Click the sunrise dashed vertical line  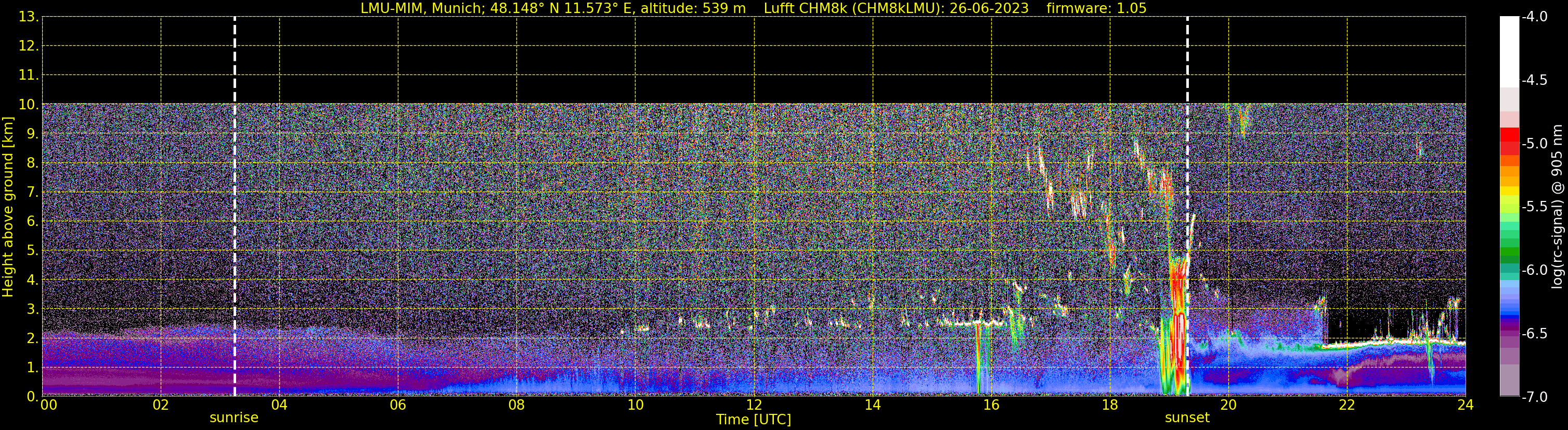(235, 207)
